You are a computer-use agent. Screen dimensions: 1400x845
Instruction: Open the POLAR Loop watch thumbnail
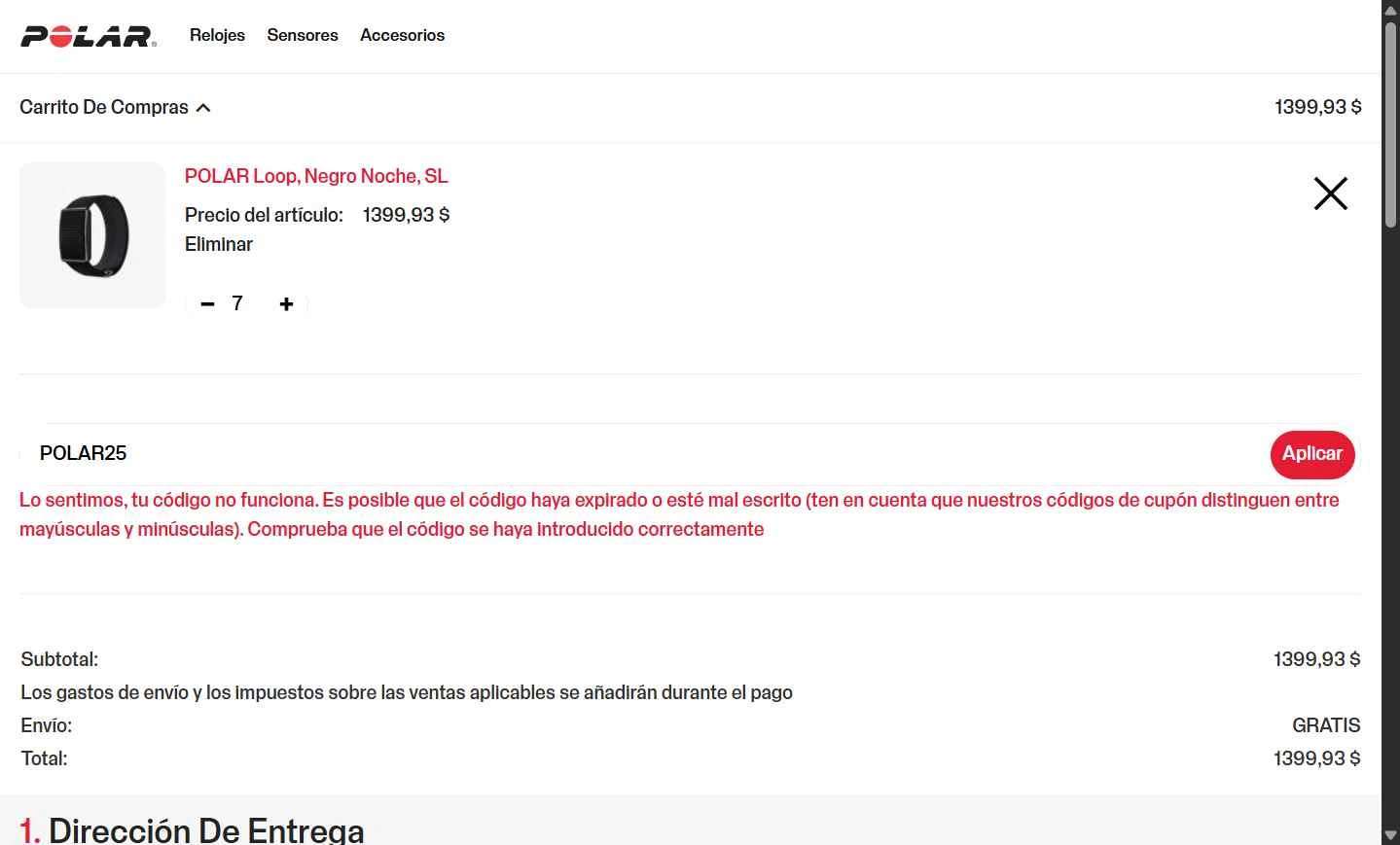93,235
